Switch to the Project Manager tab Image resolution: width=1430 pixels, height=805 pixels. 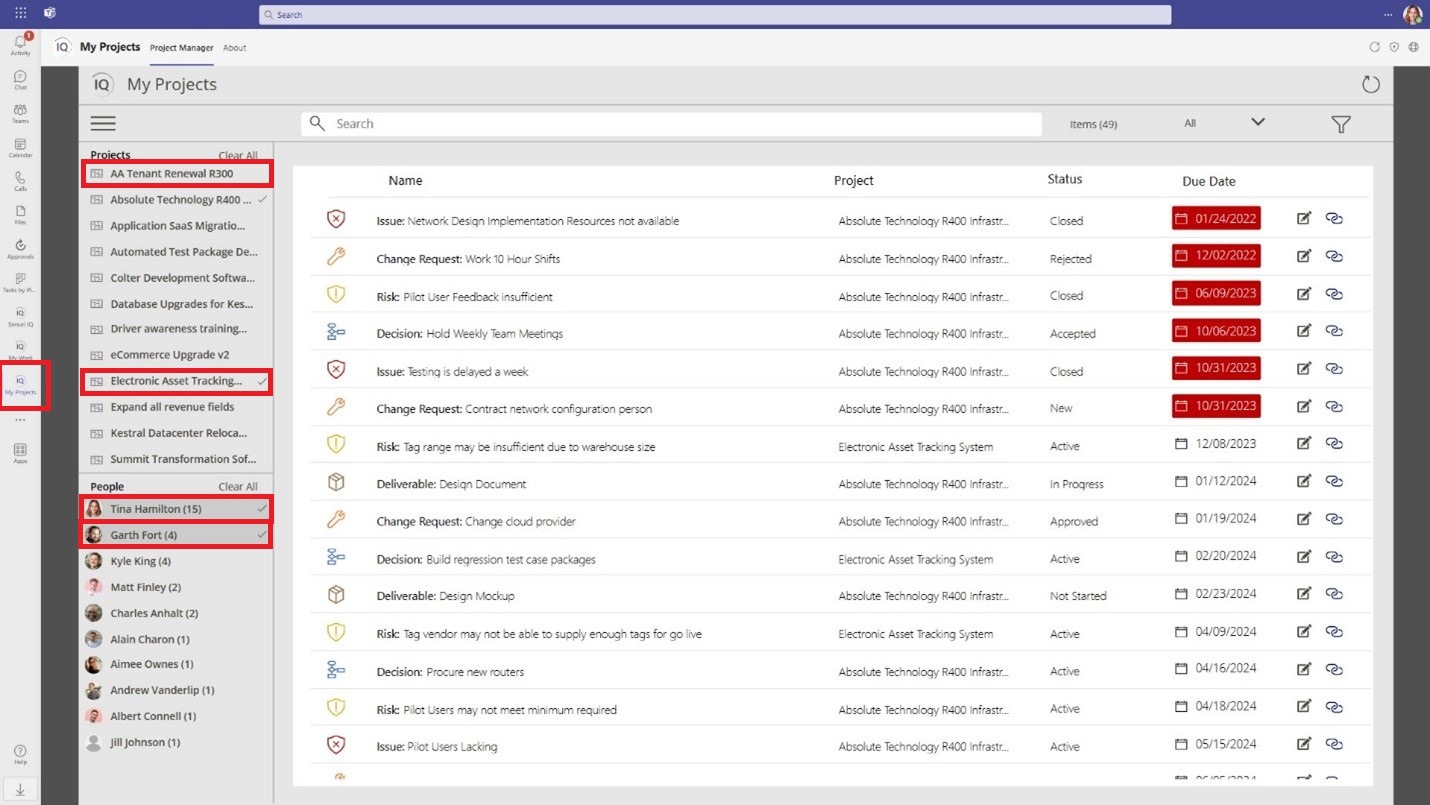181,48
